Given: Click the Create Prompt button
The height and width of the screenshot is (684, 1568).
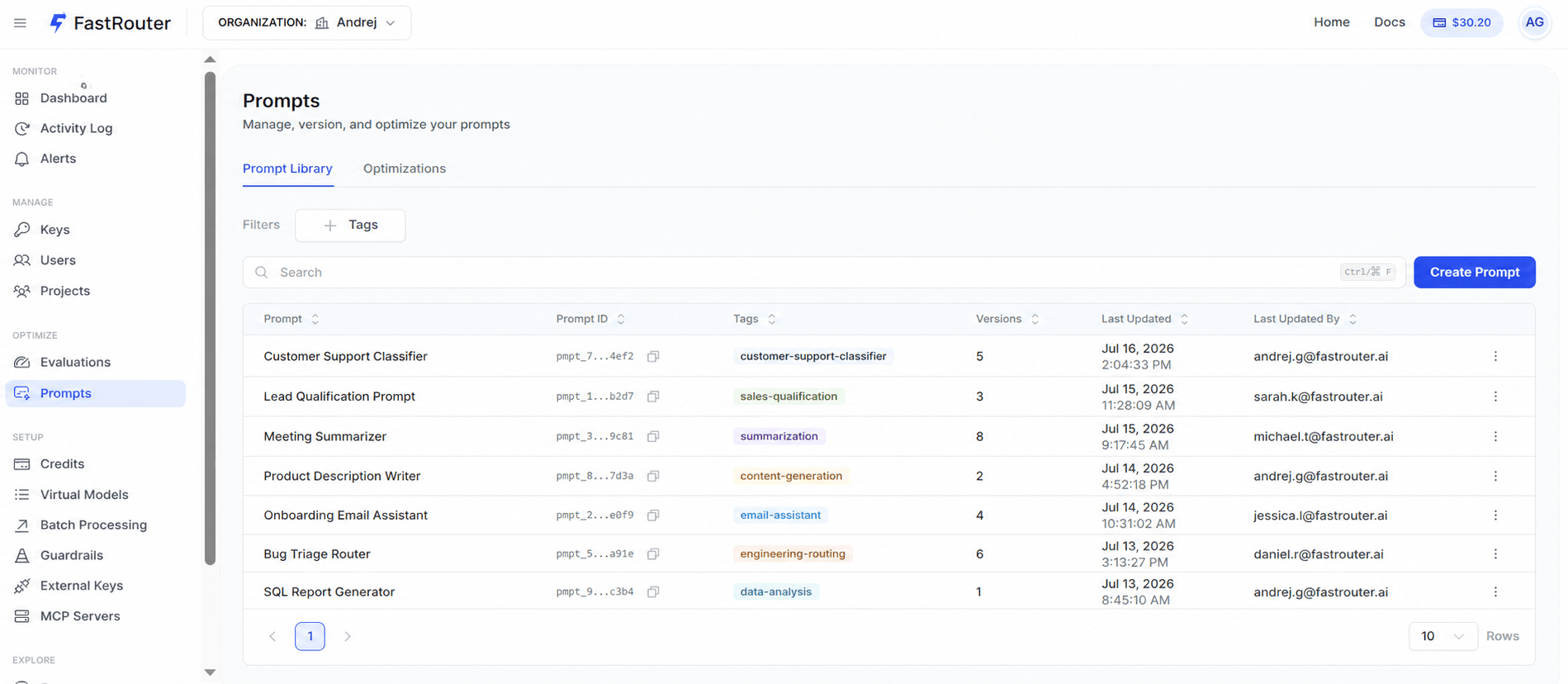Looking at the screenshot, I should [1474, 272].
